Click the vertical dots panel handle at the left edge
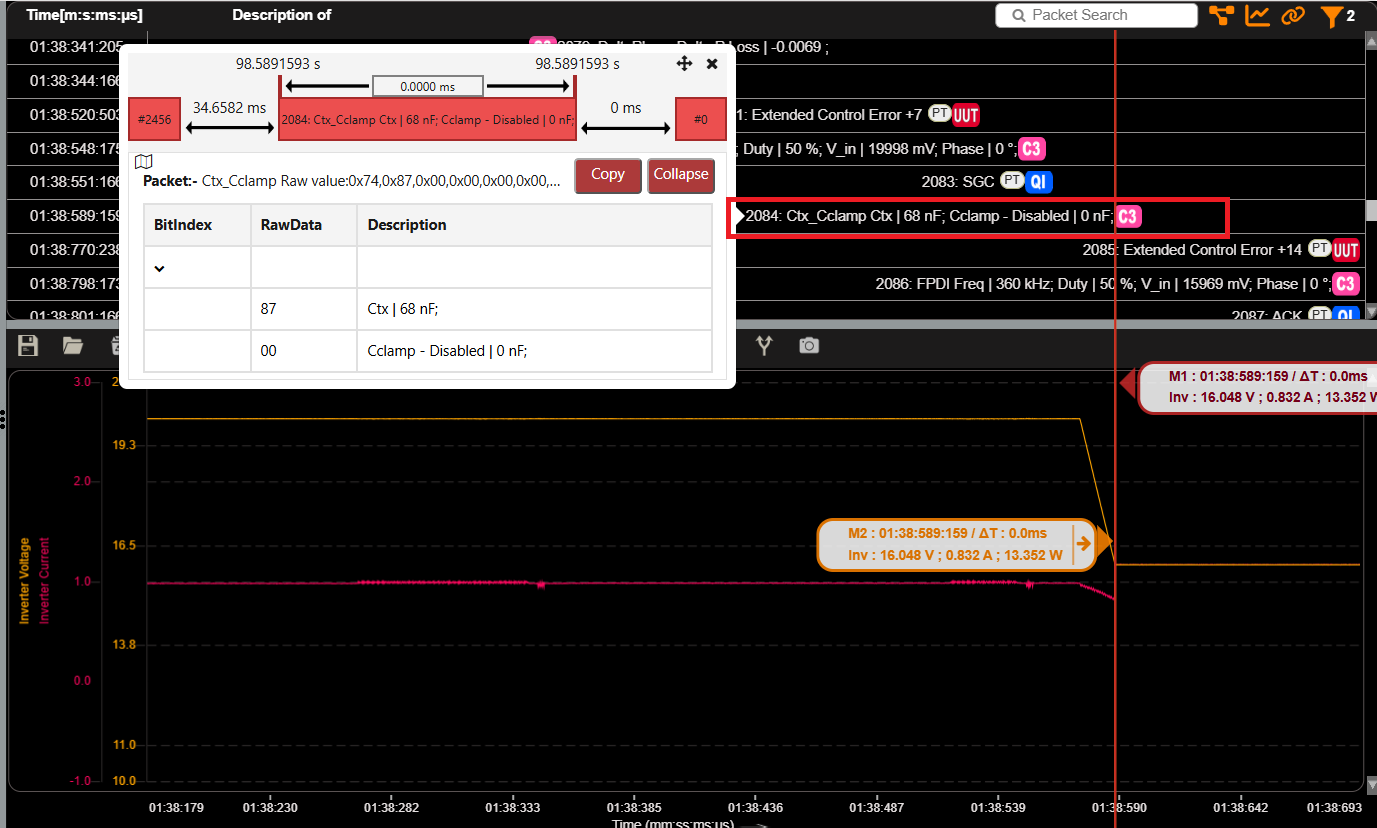Viewport: 1377px width, 828px height. [3, 418]
